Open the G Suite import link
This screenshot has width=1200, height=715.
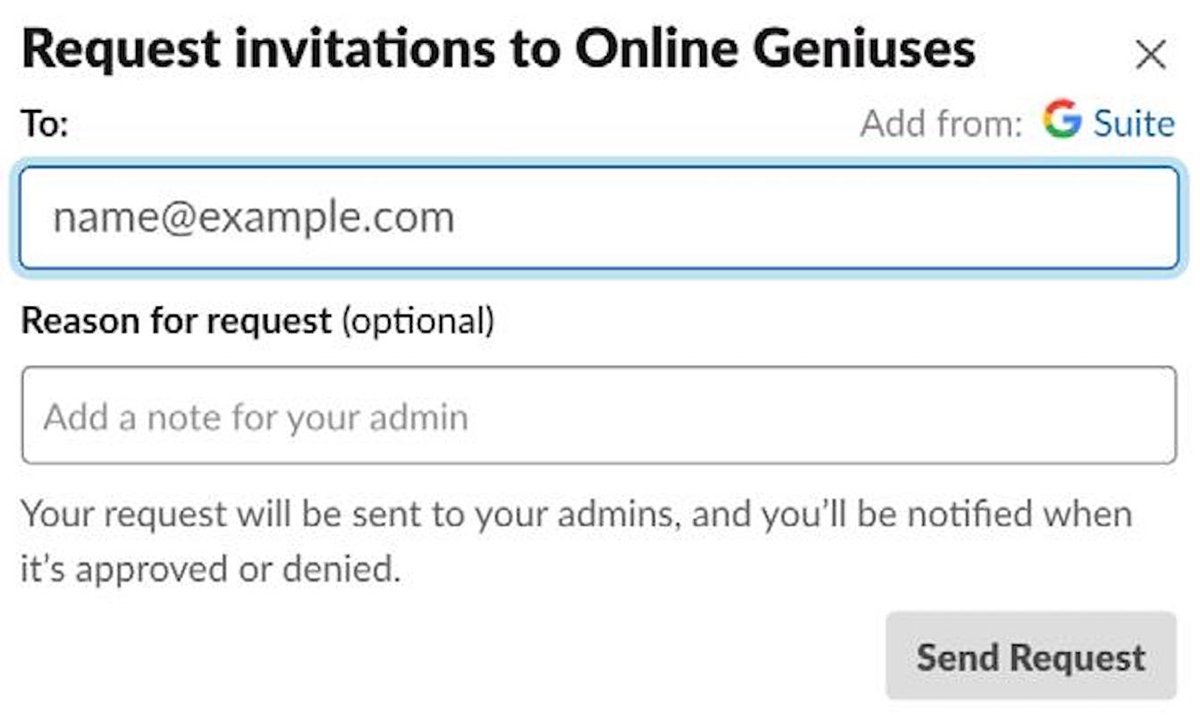pos(1132,123)
